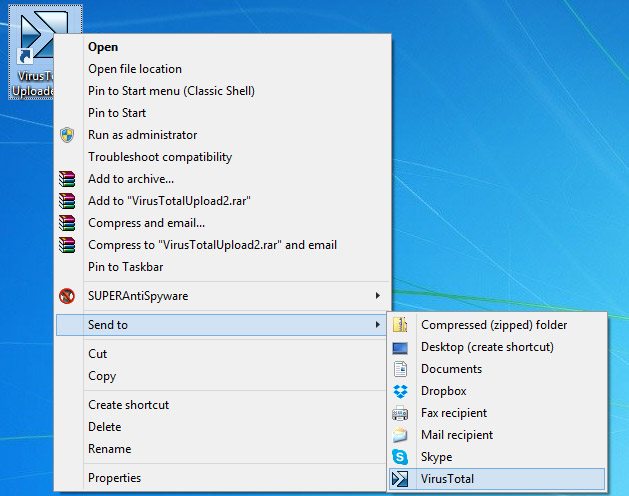Open Properties from the context menu
This screenshot has height=496, width=629.
222,478
